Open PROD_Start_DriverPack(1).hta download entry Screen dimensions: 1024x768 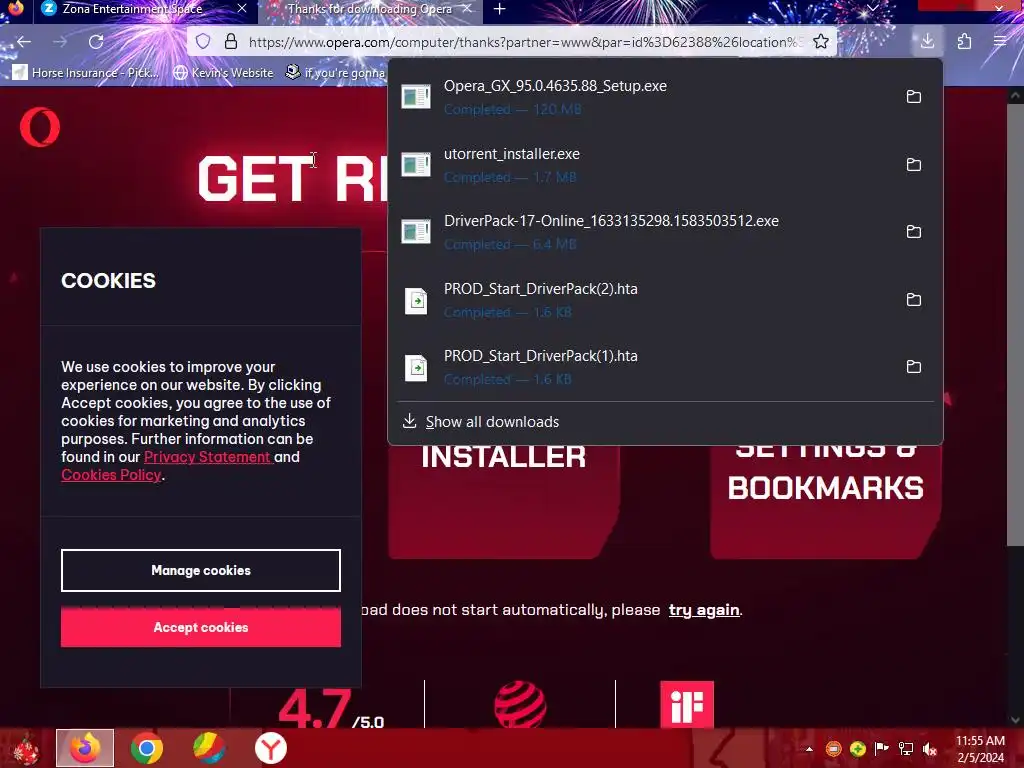[x=643, y=367]
